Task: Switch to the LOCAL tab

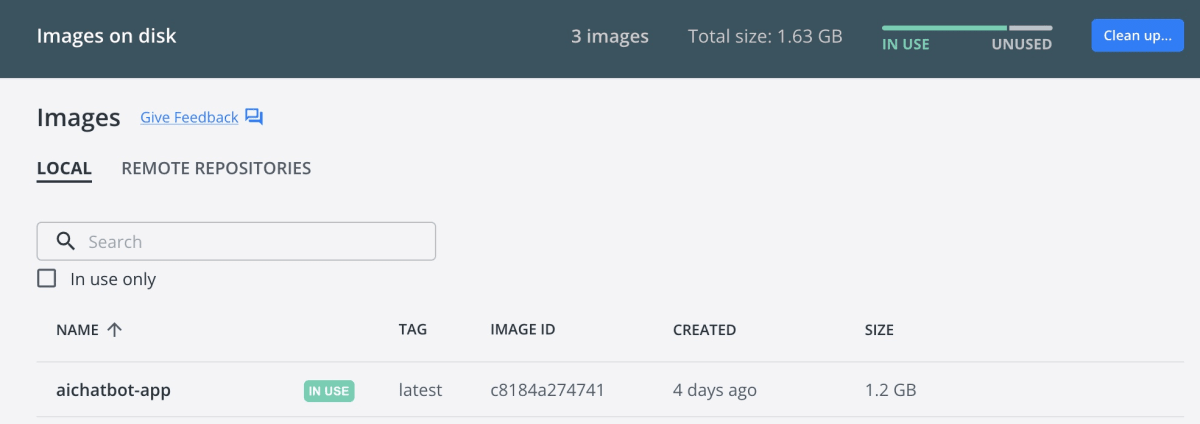Action: click(x=64, y=168)
